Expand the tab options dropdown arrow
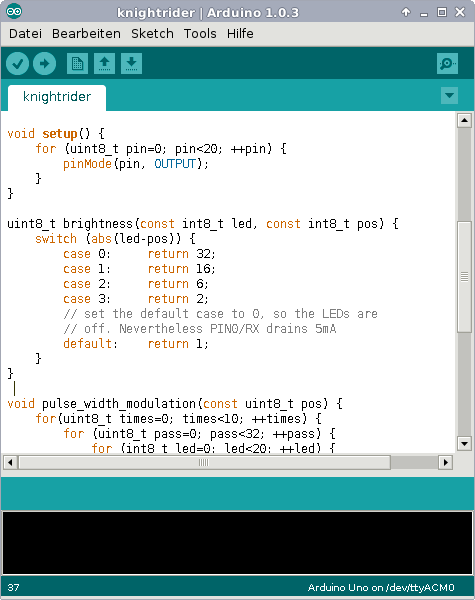This screenshot has height=600, width=475. (x=449, y=95)
